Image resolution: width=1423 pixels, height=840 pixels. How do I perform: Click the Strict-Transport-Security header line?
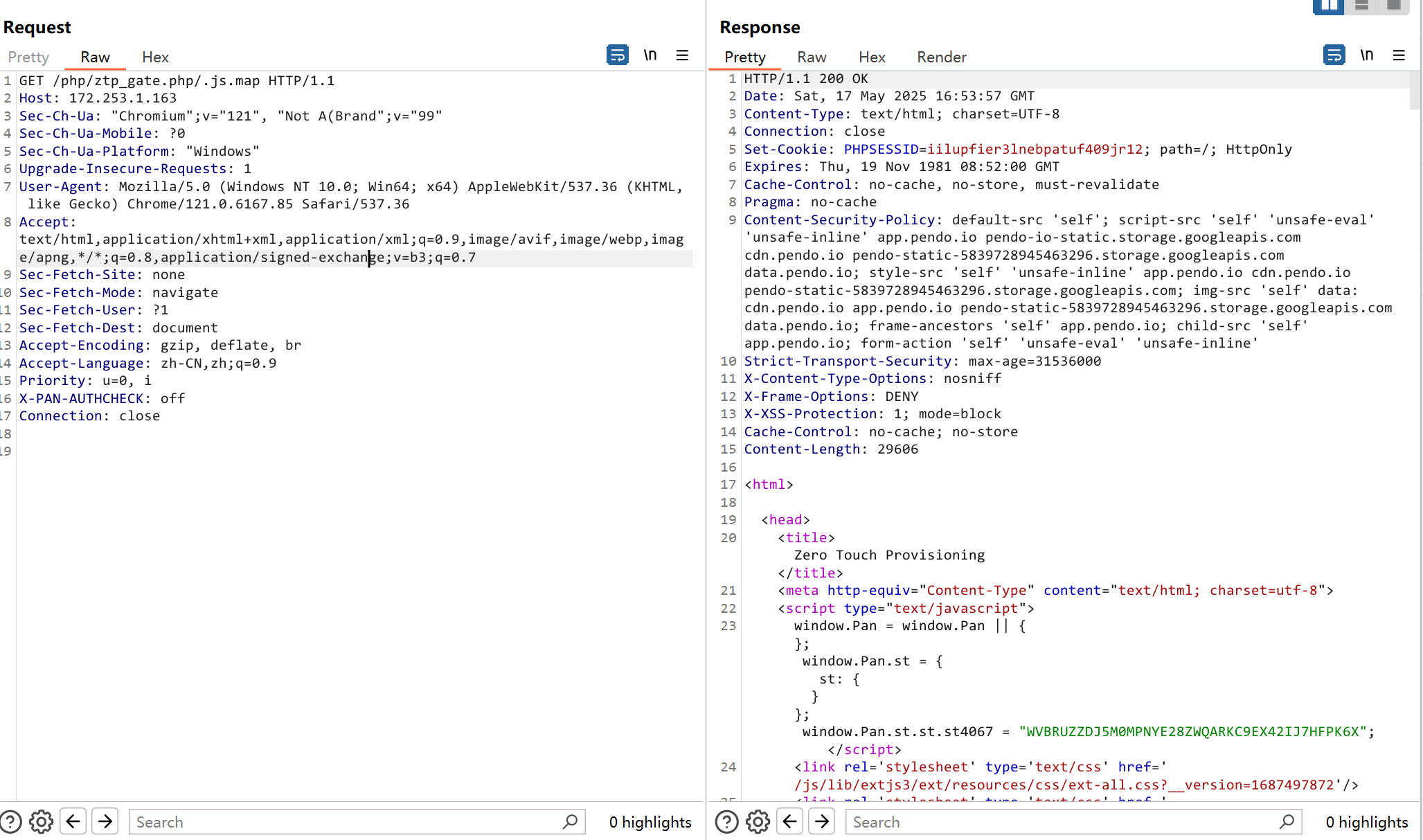[x=922, y=361]
